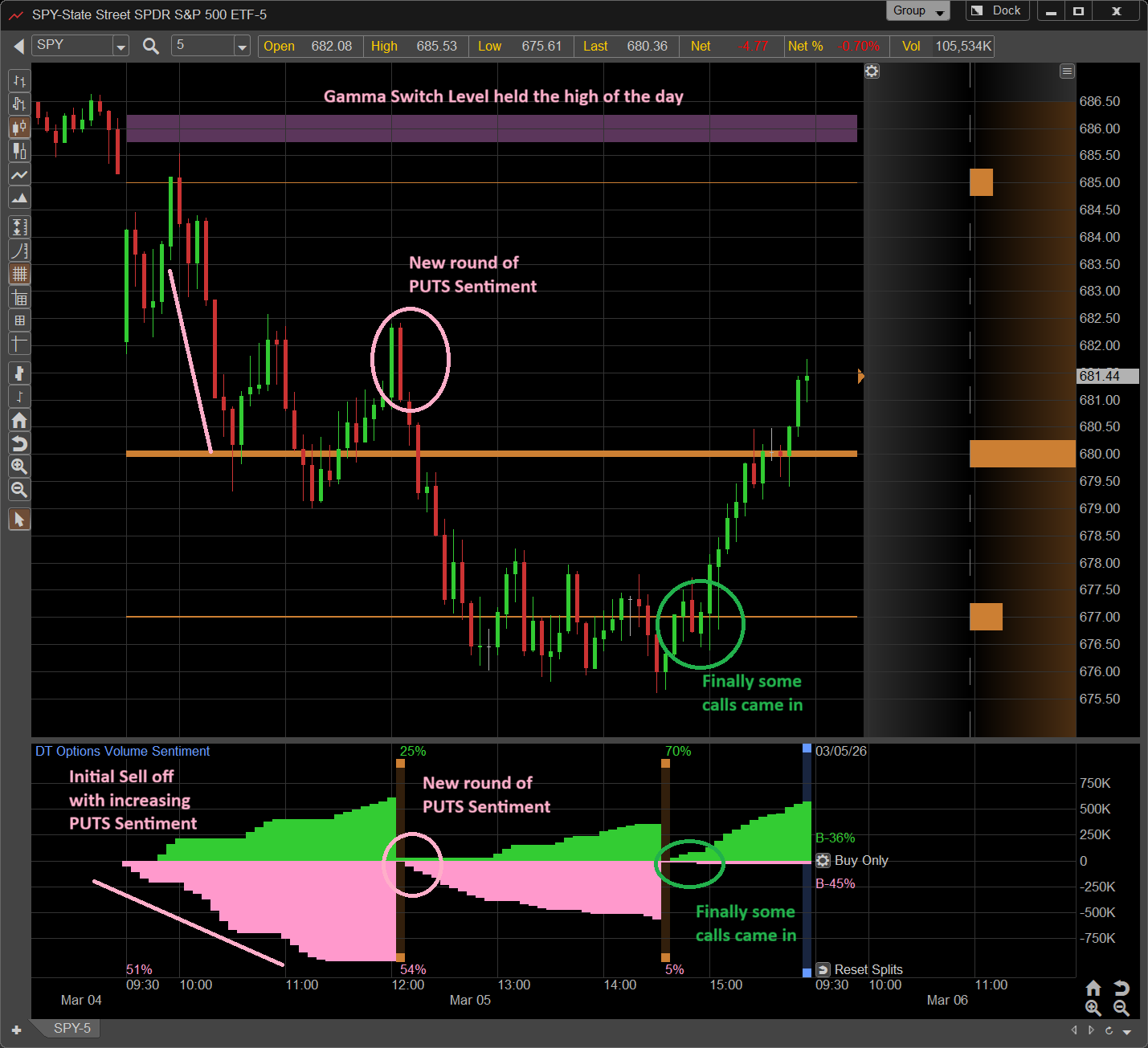1148x1048 pixels.
Task: Expand the SPY symbol dropdown arrow
Action: point(121,47)
